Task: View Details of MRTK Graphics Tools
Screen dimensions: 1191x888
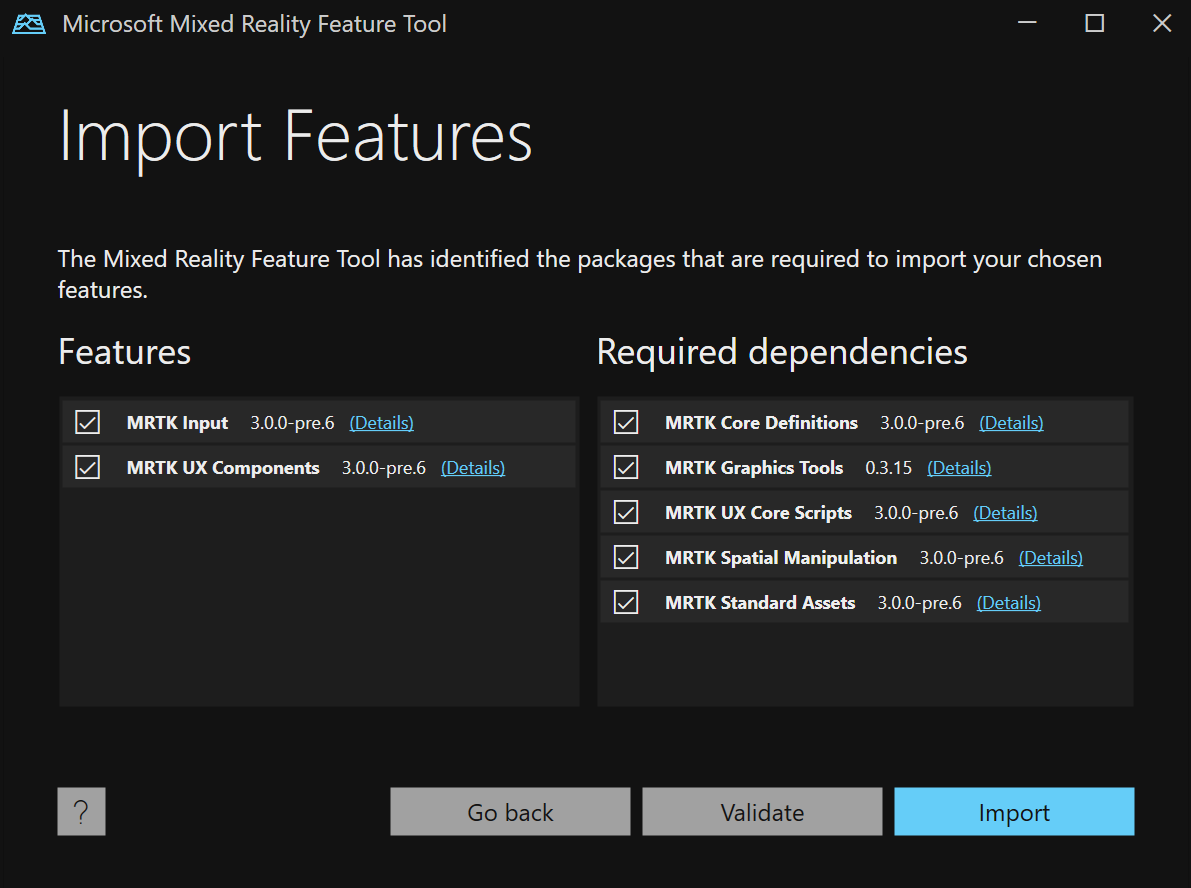Action: [x=958, y=467]
